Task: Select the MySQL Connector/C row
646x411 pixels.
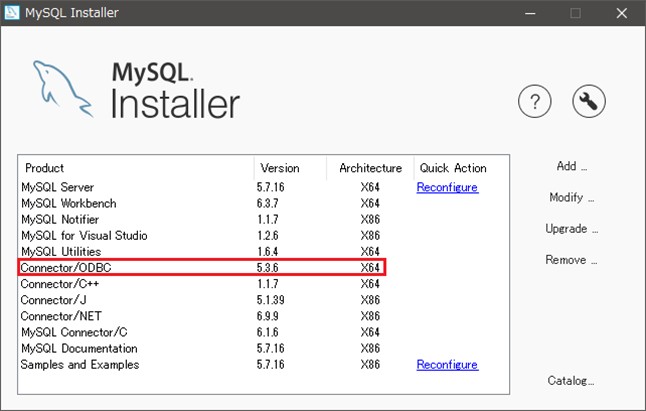Action: click(x=263, y=332)
